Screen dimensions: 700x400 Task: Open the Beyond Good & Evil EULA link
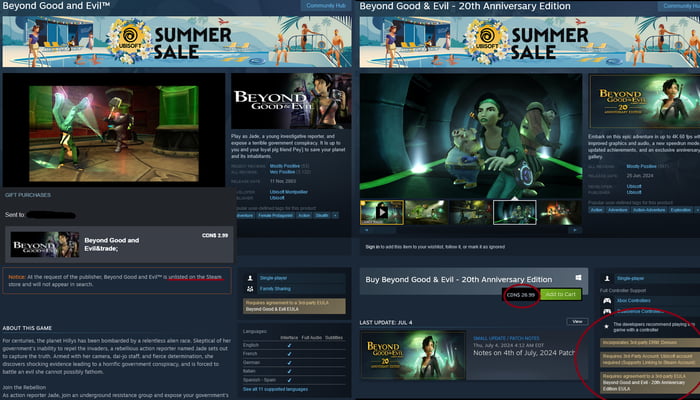pyautogui.click(x=273, y=311)
